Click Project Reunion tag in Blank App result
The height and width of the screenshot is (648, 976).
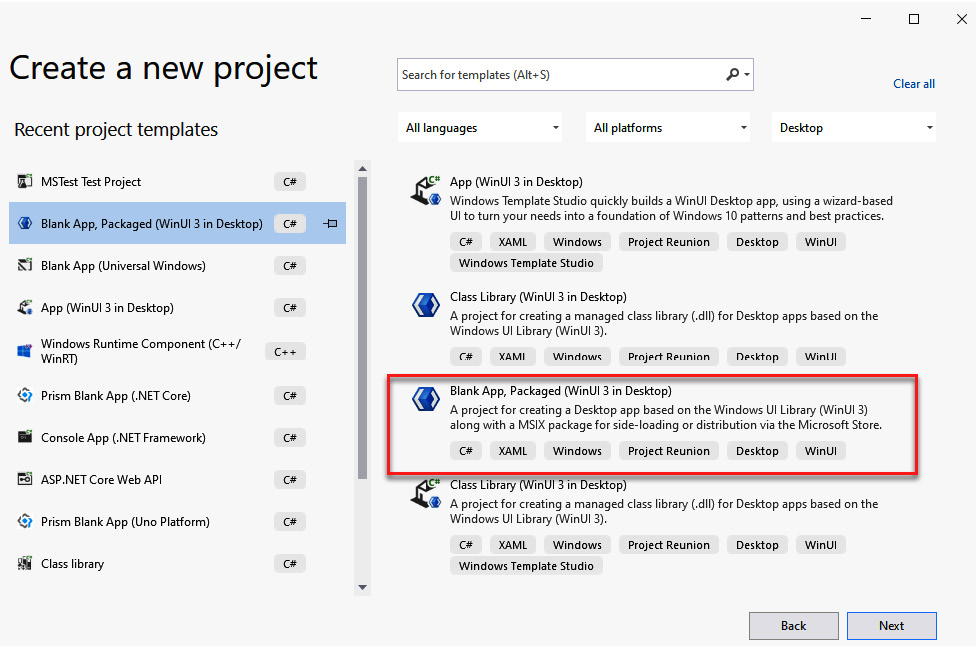[669, 451]
